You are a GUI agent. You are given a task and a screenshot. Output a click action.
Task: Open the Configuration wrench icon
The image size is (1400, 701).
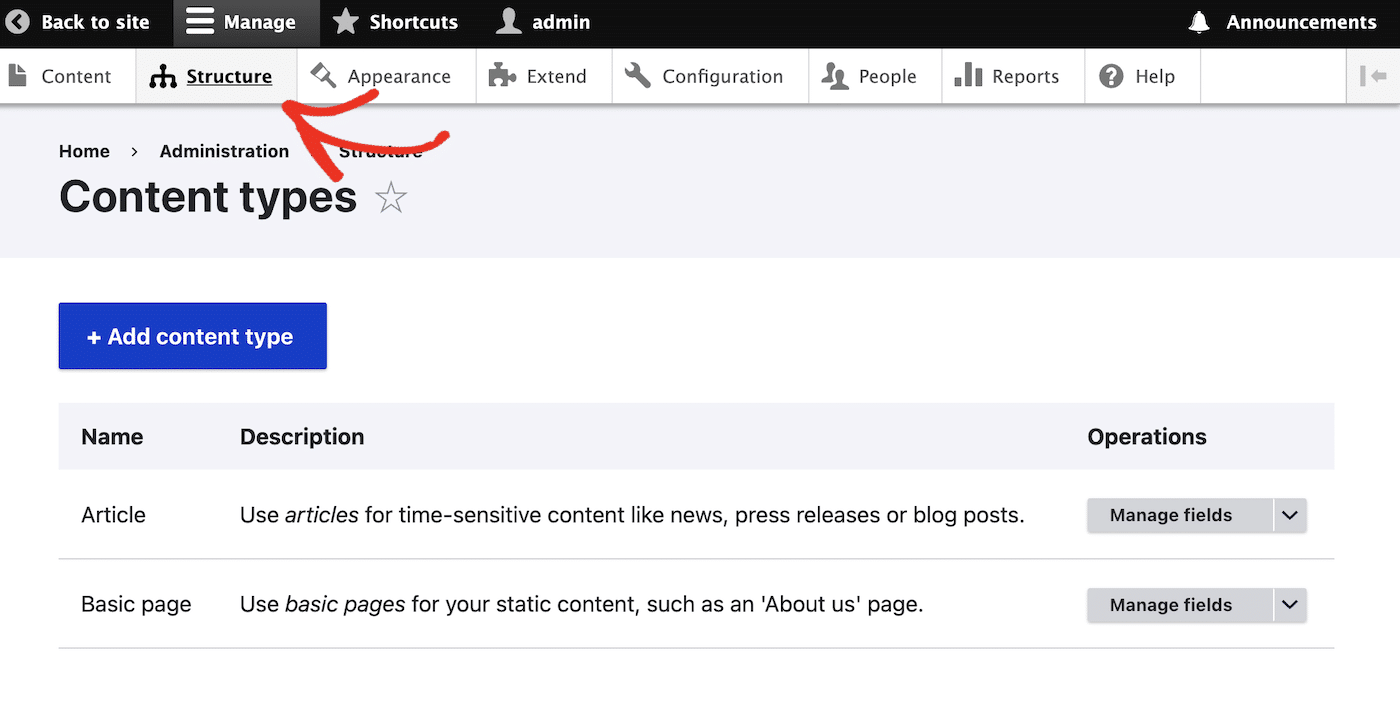639,75
